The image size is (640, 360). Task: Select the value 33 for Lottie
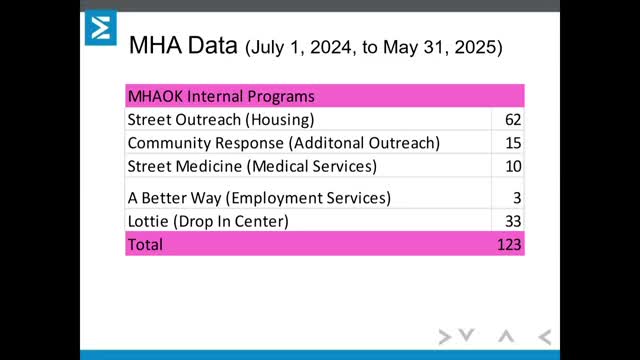[x=513, y=221]
